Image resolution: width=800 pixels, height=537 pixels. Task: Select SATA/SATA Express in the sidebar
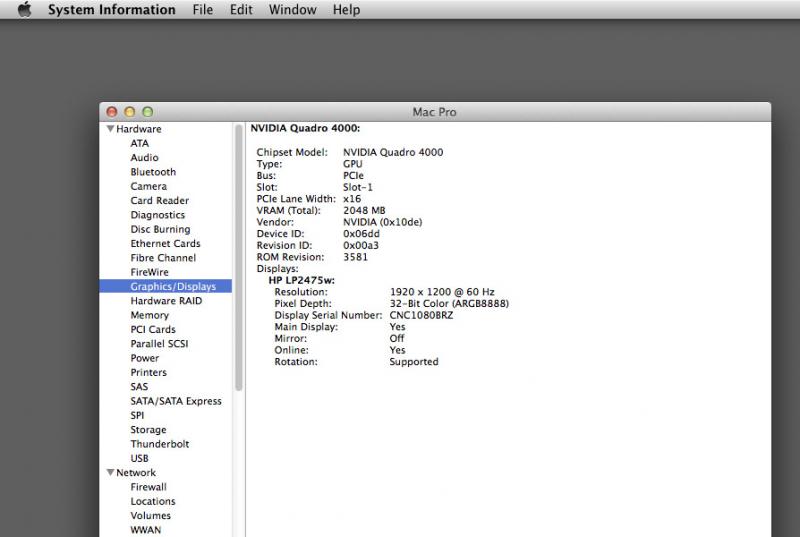click(x=176, y=401)
